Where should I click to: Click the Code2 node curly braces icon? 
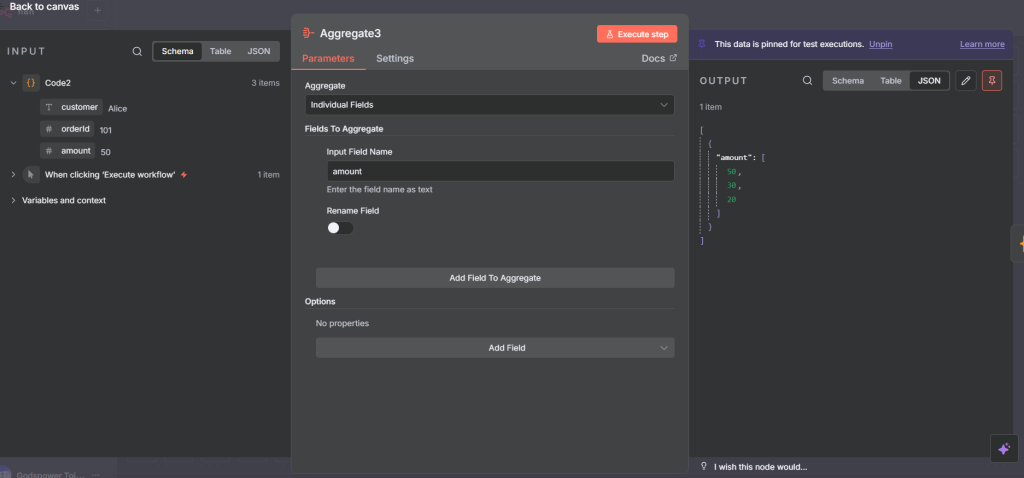31,83
